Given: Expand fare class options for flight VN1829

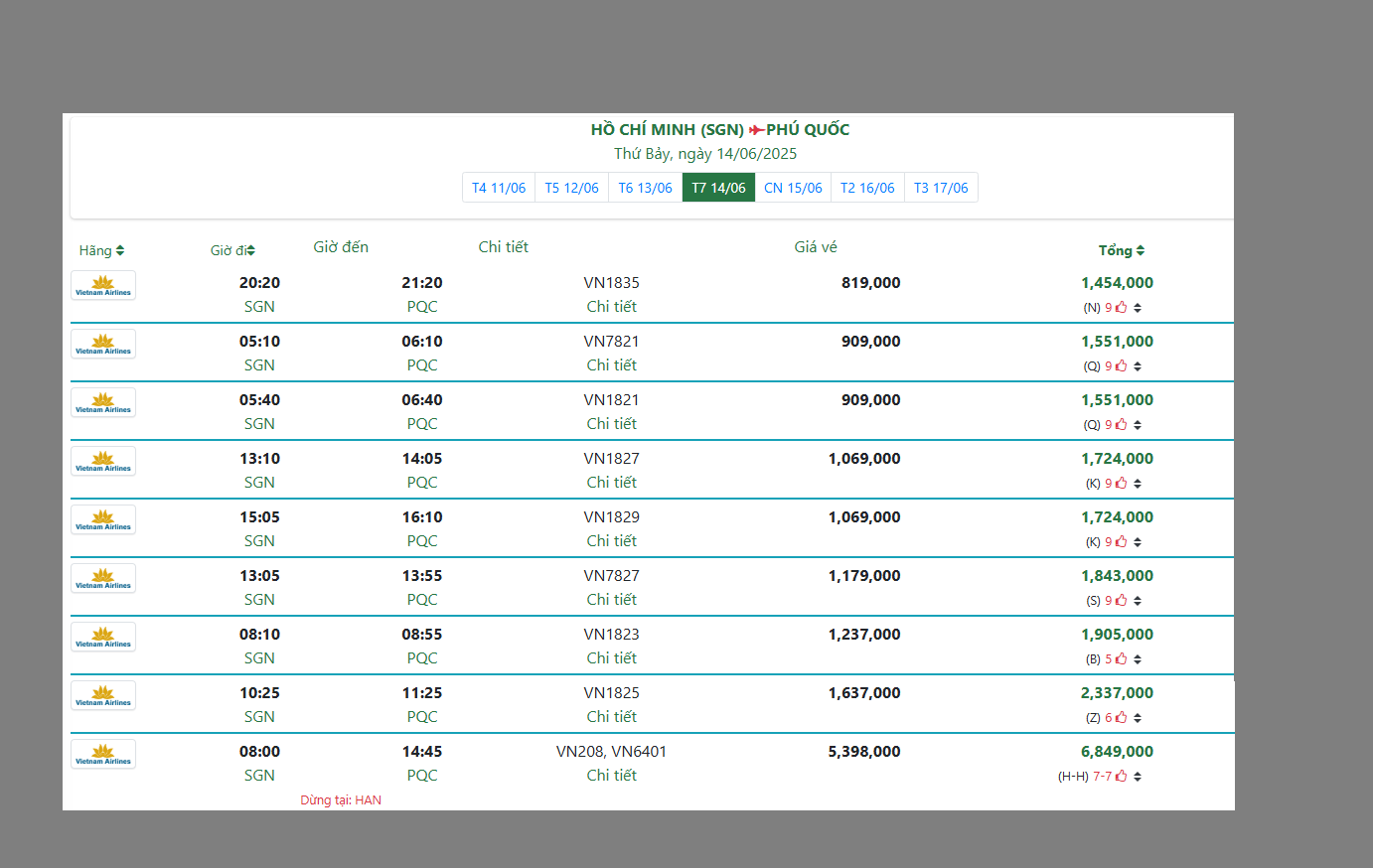Looking at the screenshot, I should click(1138, 542).
